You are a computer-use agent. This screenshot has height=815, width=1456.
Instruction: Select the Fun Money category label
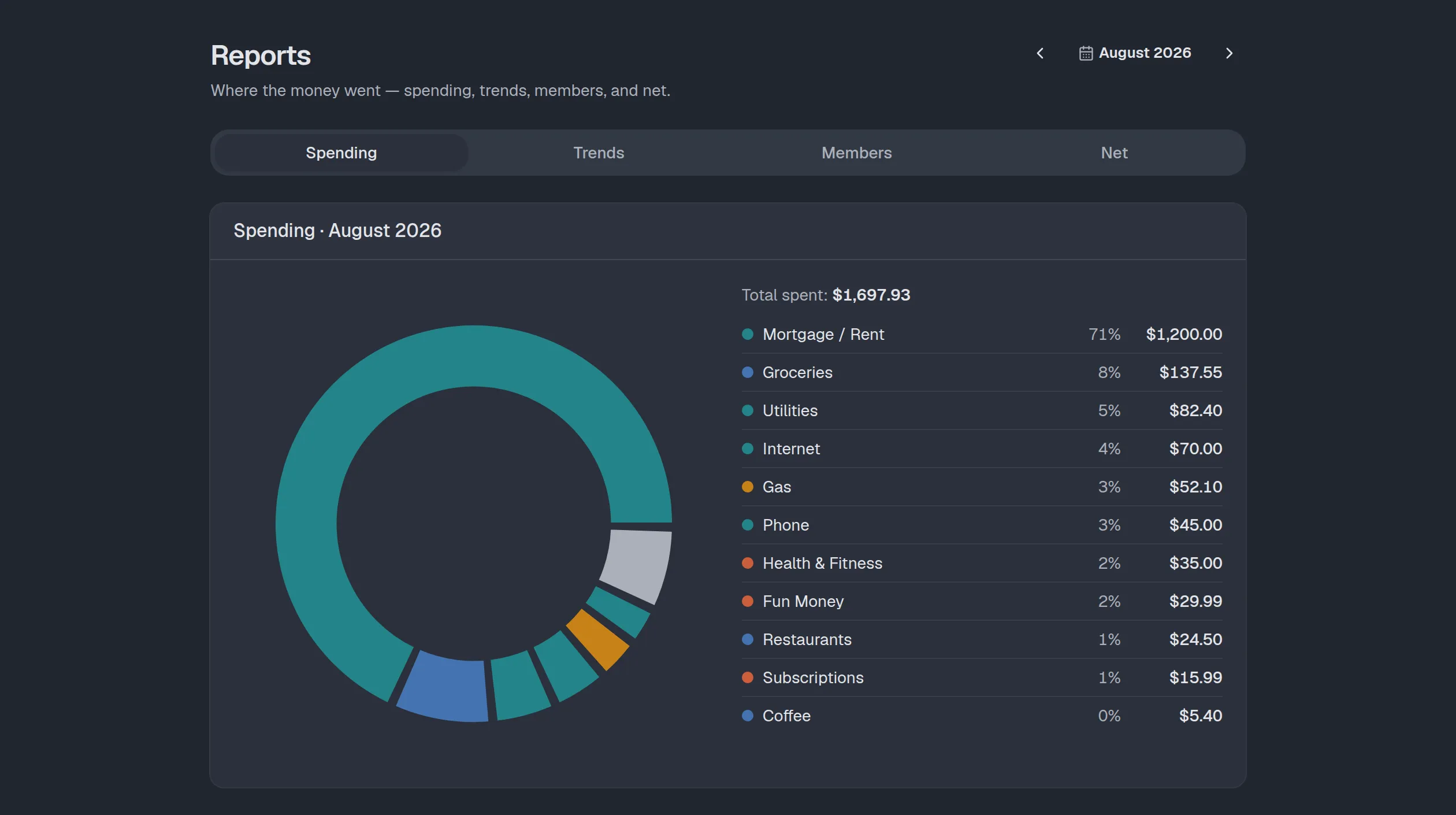803,601
